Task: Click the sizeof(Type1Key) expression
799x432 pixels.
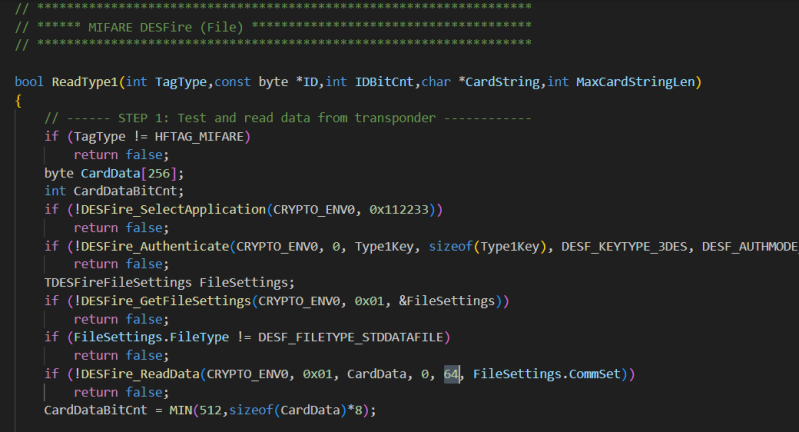Action: point(487,246)
